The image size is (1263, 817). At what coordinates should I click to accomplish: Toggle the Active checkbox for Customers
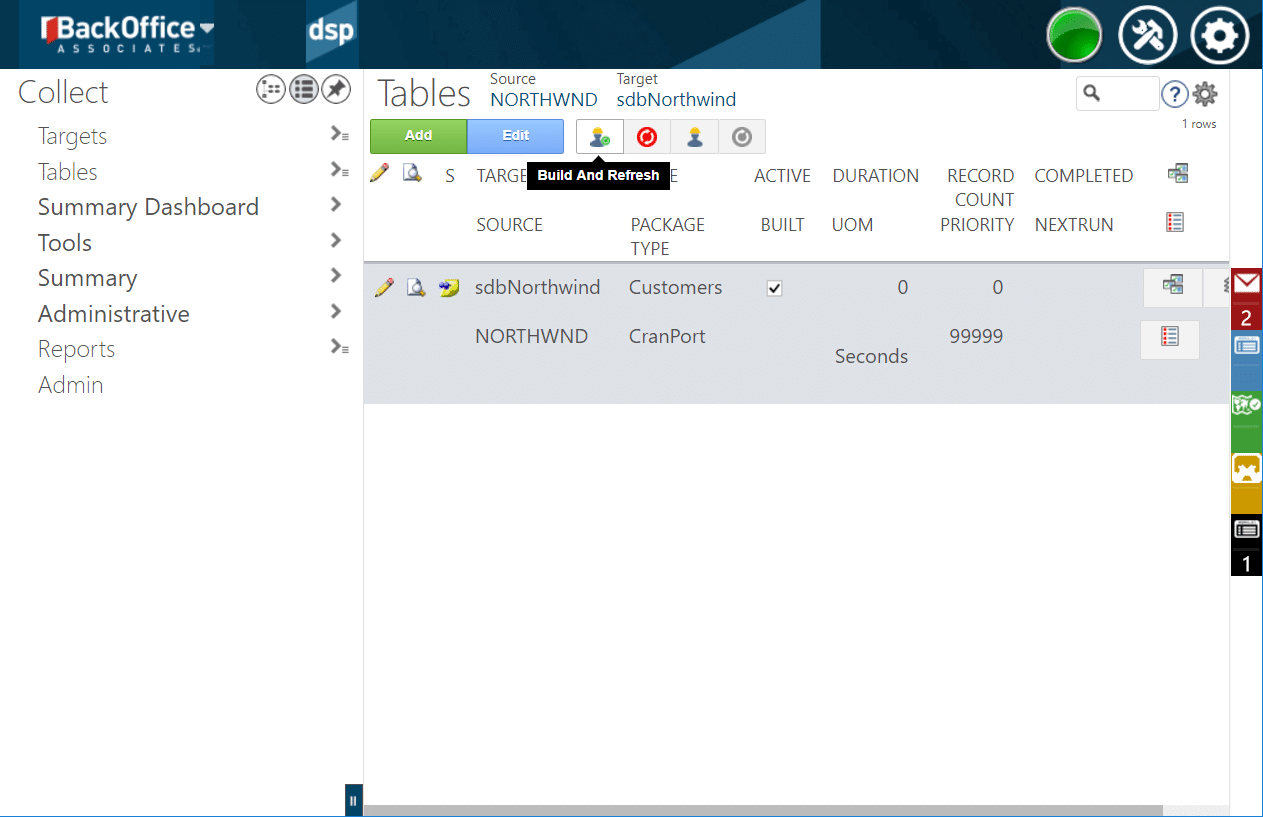[774, 288]
